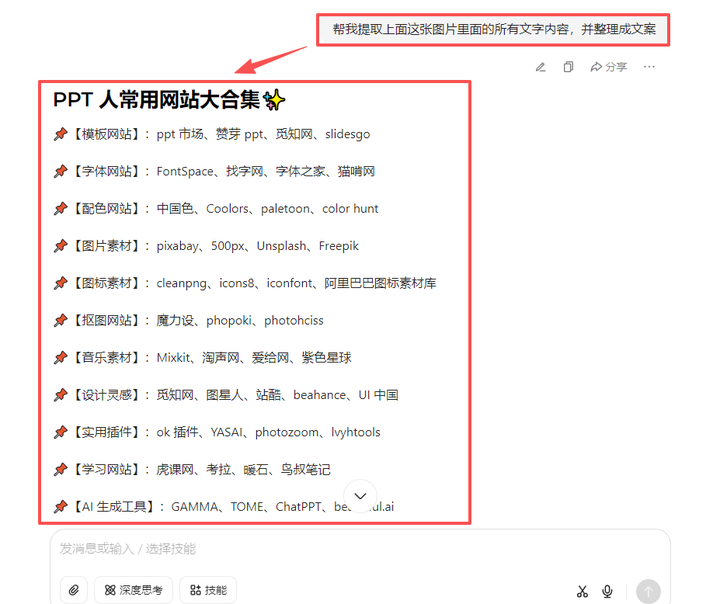Click the scroll-to-bottom chevron button
Screen dimensions: 720x604
click(360, 496)
